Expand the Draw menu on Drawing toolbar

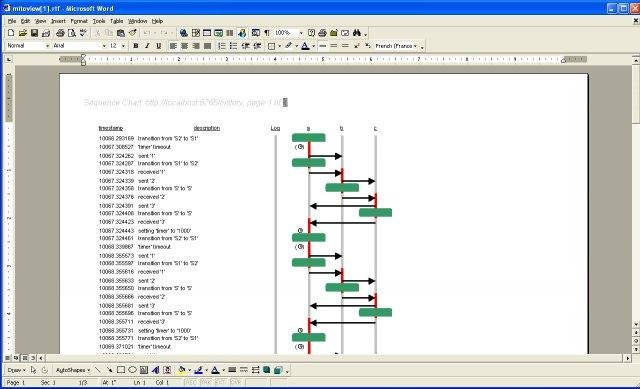pos(16,370)
